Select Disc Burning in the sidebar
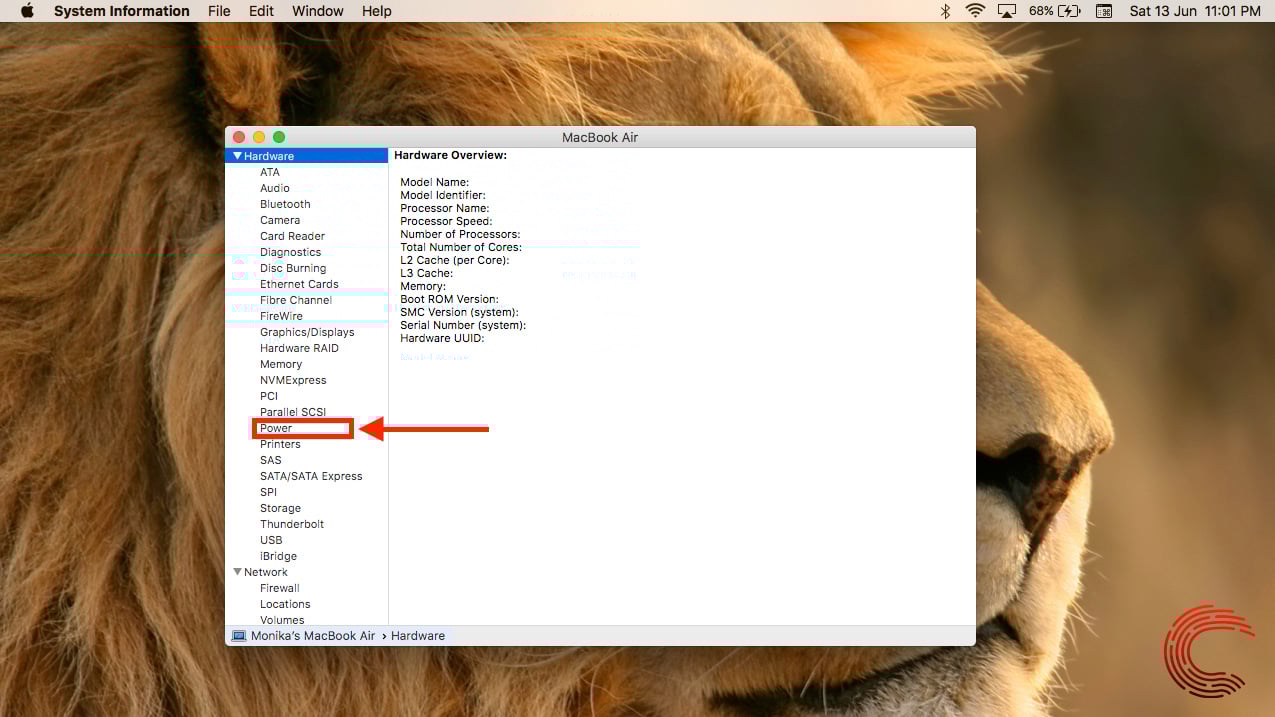The height and width of the screenshot is (717, 1275). [x=293, y=268]
